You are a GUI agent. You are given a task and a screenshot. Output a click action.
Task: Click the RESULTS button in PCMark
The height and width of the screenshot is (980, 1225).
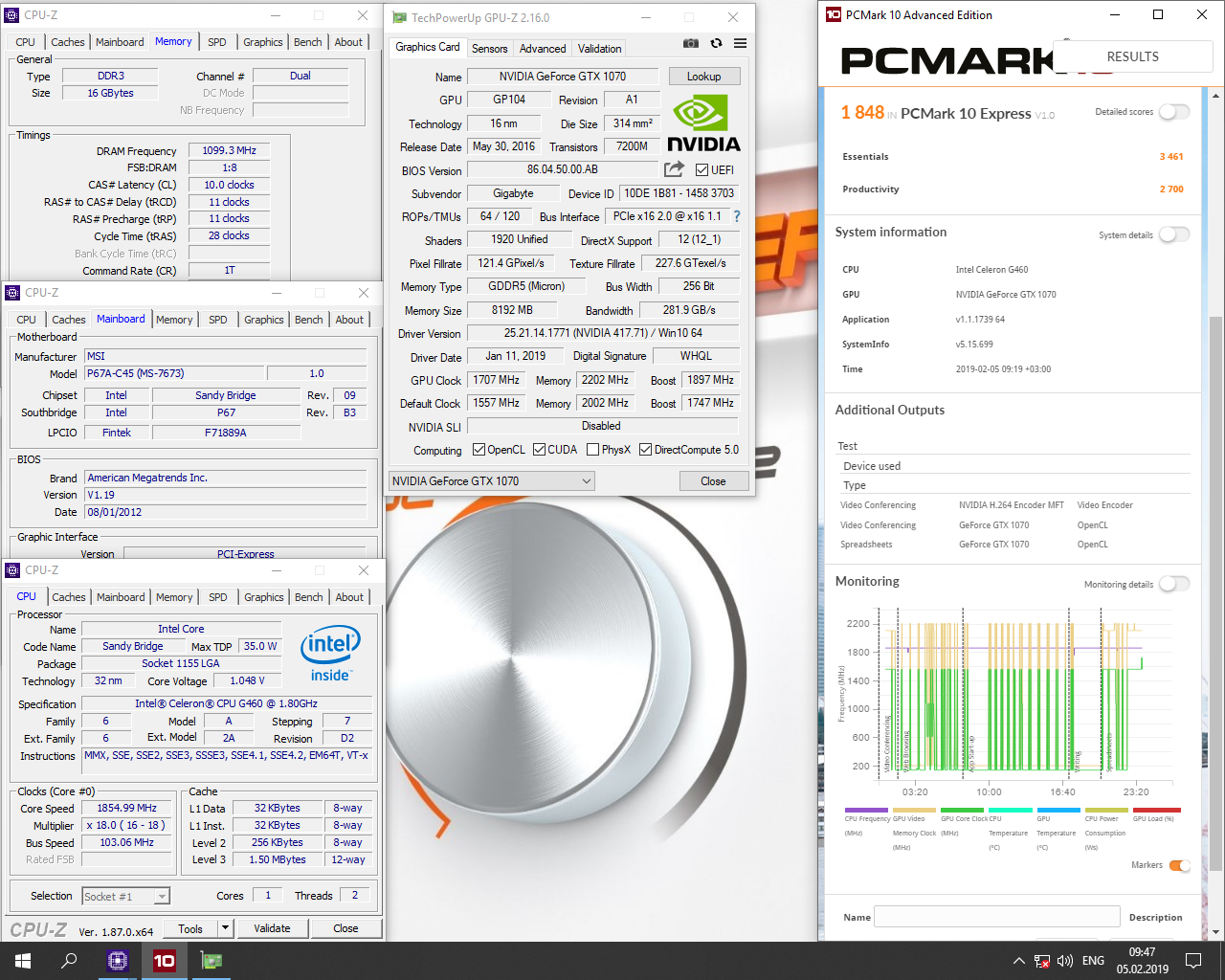(x=1133, y=56)
